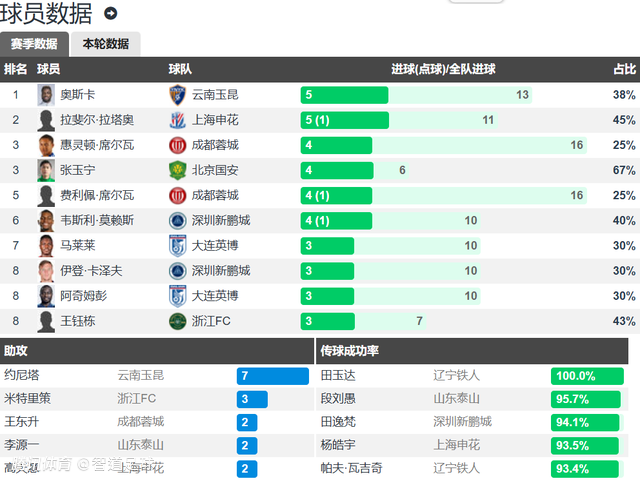Click 田玉达 in passing accuracy list
The image size is (640, 481).
click(x=338, y=376)
